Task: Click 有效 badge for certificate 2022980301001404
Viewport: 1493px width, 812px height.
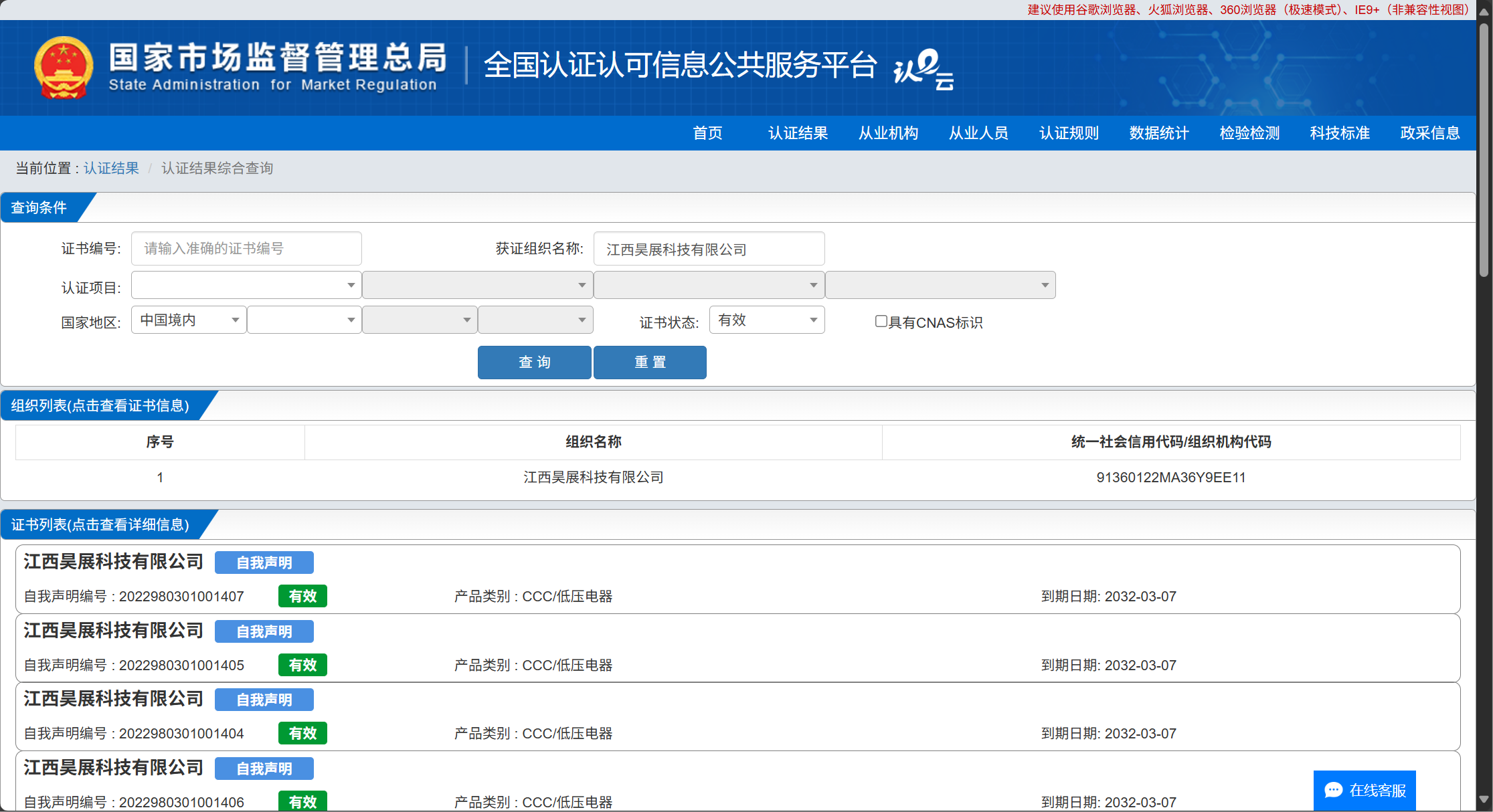Action: [x=302, y=733]
